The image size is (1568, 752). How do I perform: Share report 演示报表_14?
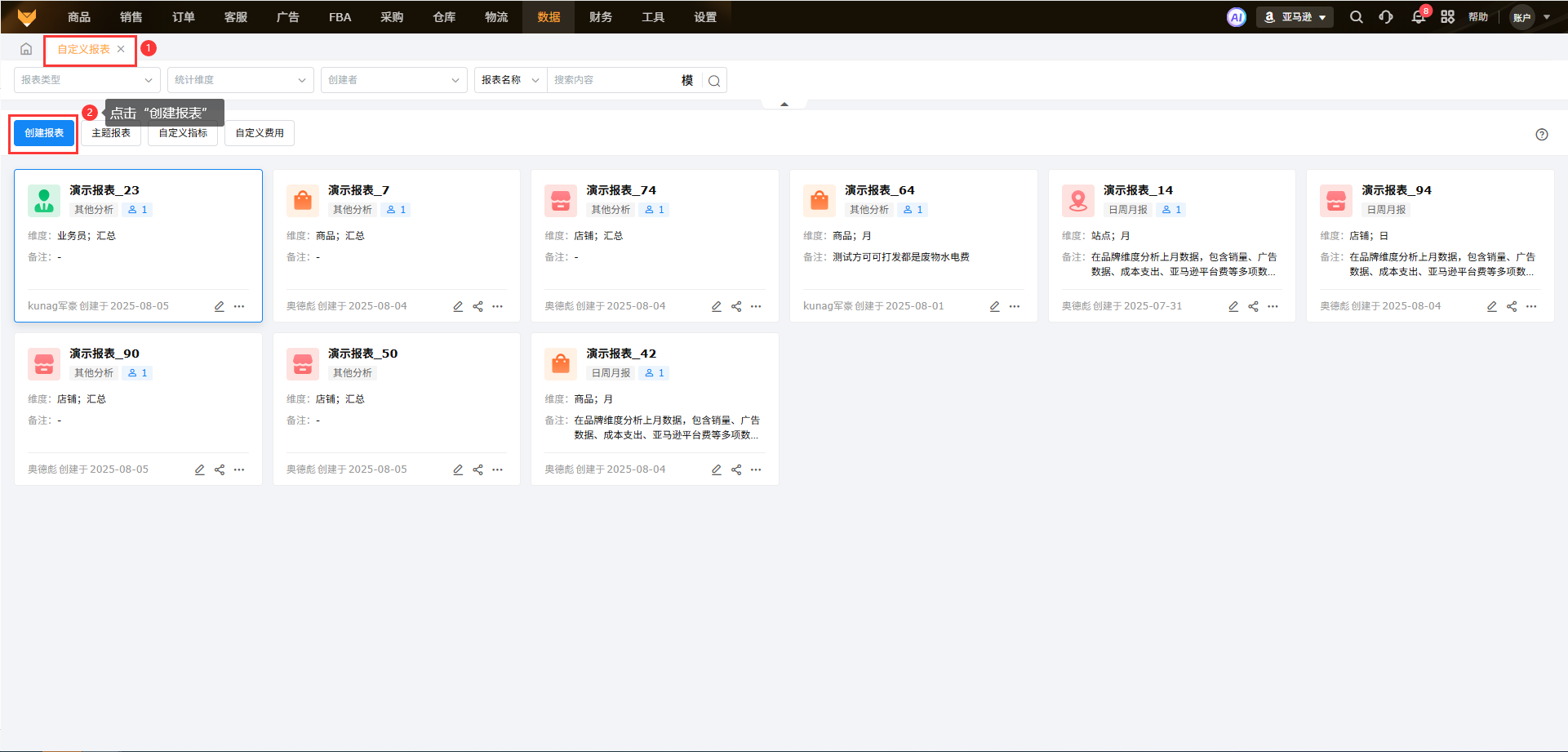coord(1253,307)
